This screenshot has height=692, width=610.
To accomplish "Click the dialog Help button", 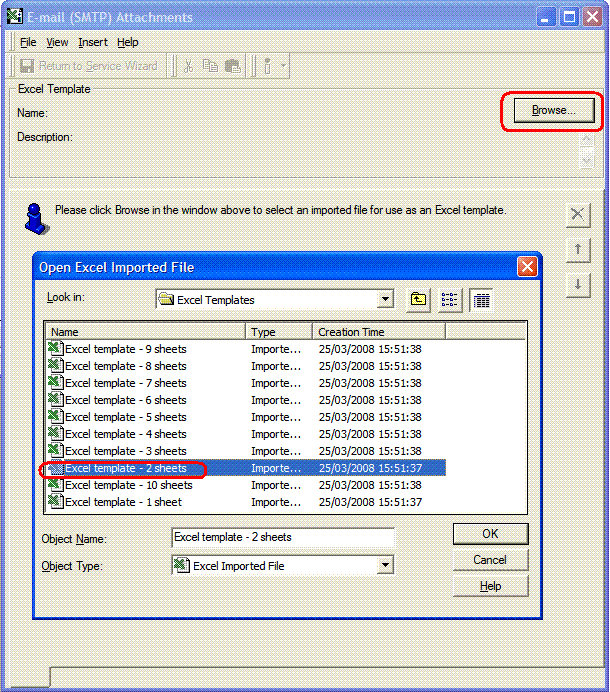I will click(490, 586).
